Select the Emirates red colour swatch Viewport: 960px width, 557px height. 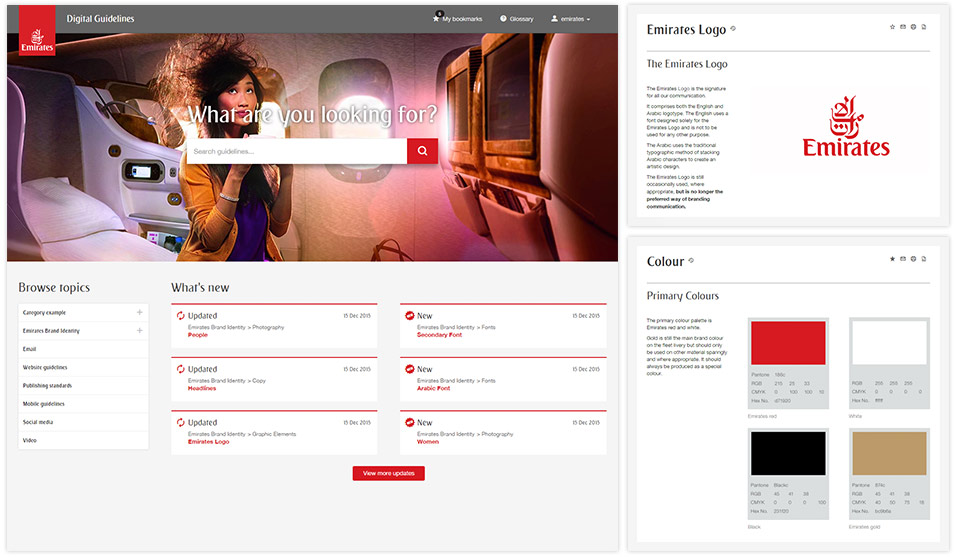point(788,343)
